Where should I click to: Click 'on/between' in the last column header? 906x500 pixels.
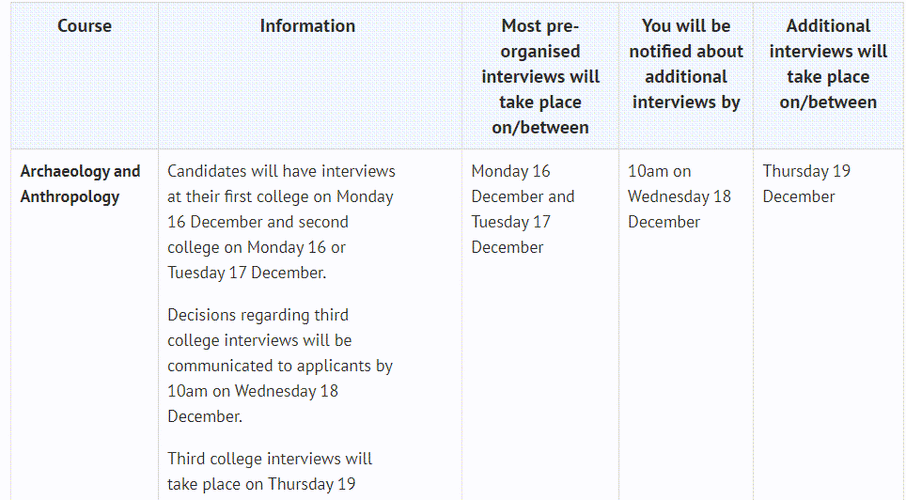(828, 102)
